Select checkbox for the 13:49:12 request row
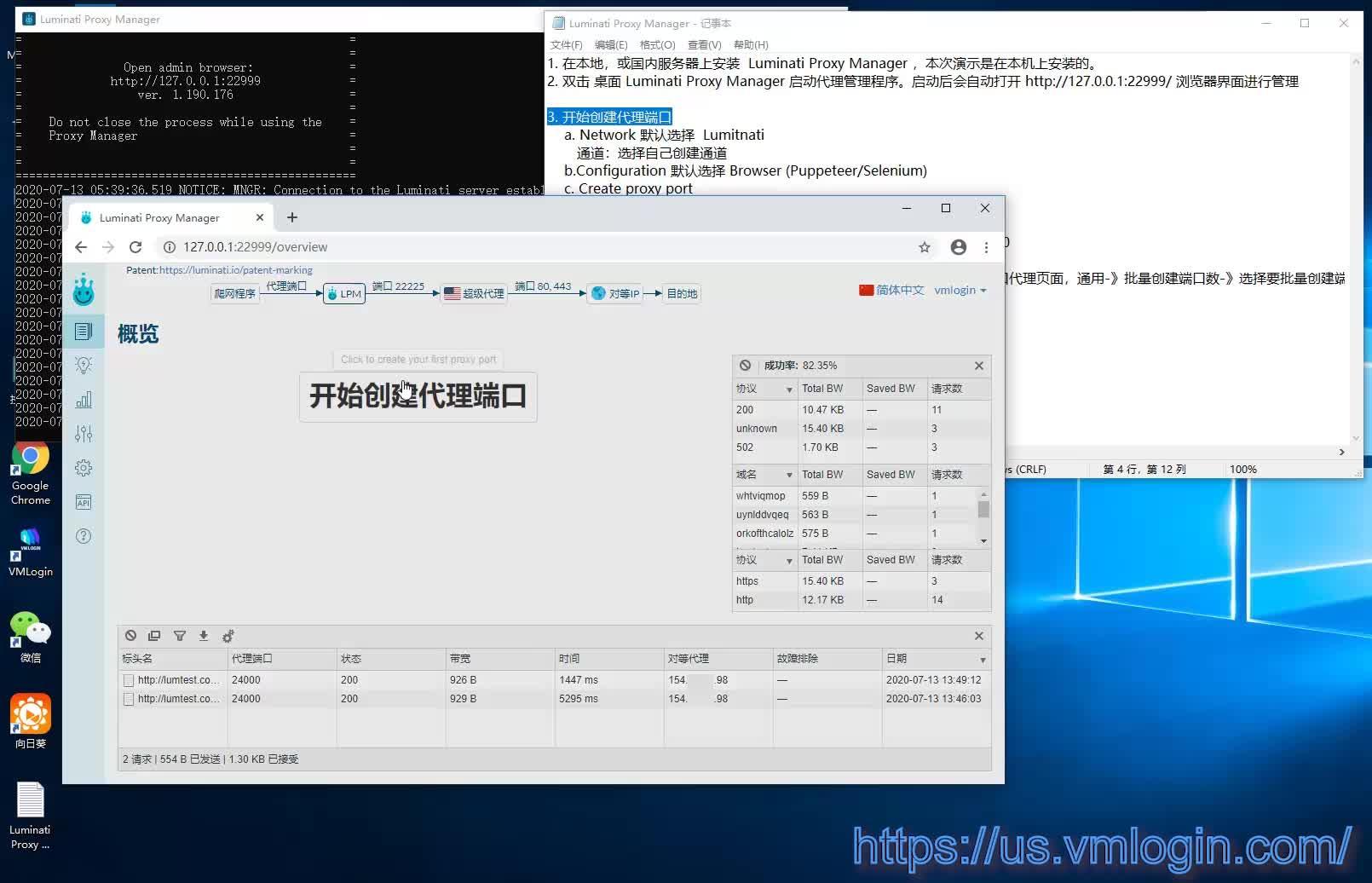The image size is (1372, 883). [x=129, y=680]
